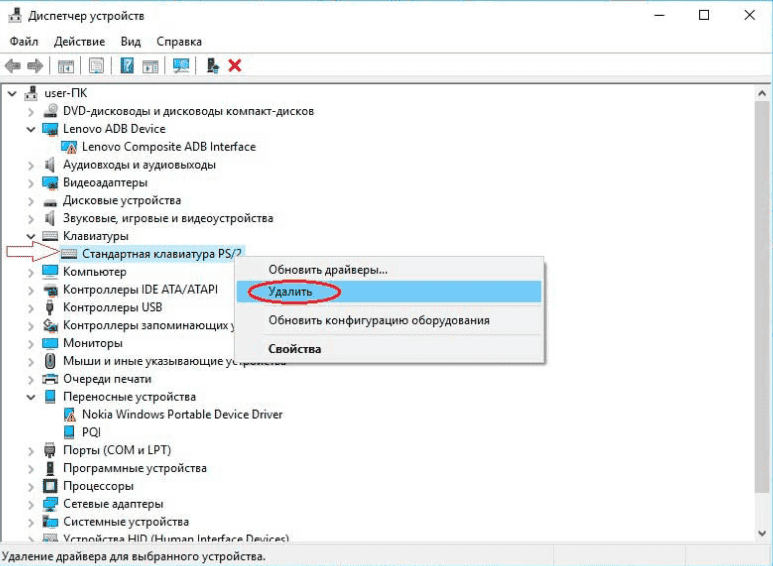Click the Сетевые адаптеры network icon
773x566 pixels.
point(50,504)
